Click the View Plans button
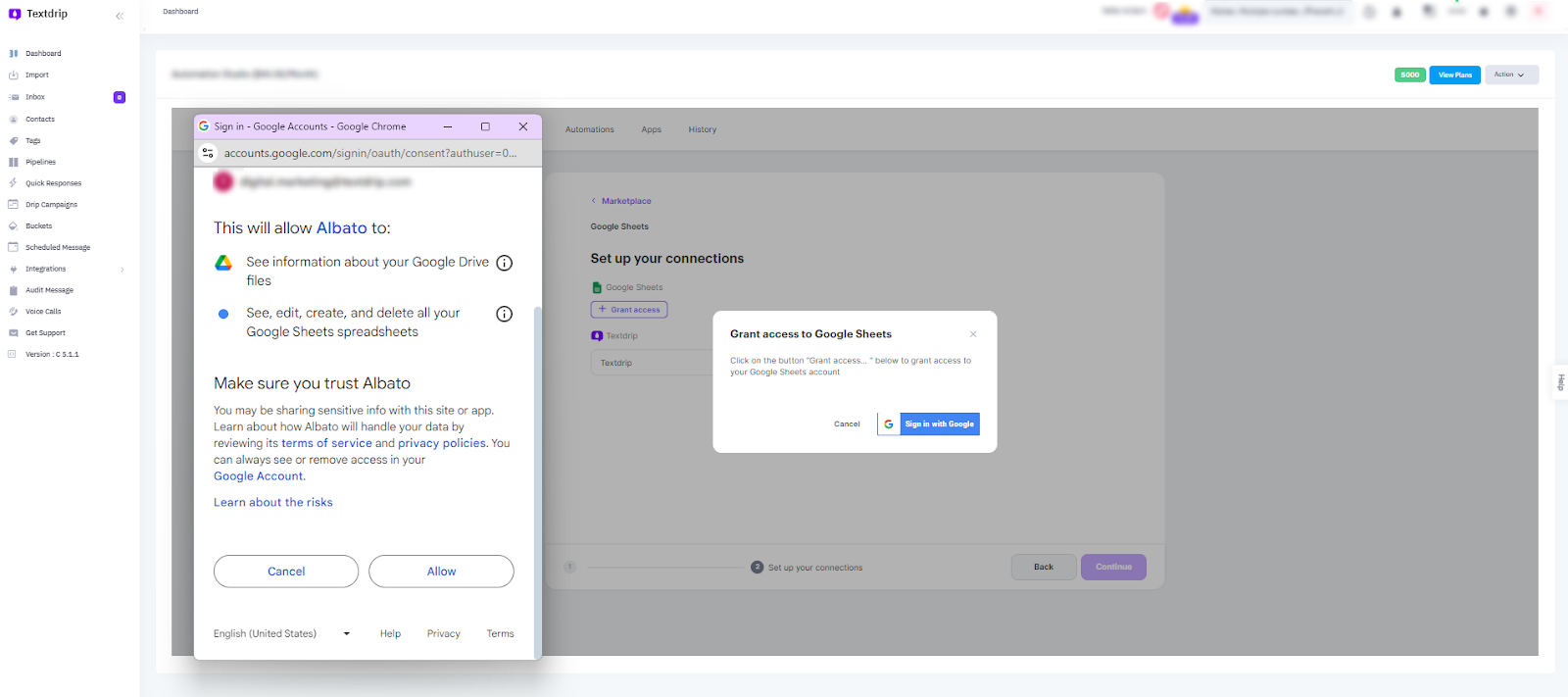Image resolution: width=1568 pixels, height=697 pixels. pyautogui.click(x=1454, y=75)
